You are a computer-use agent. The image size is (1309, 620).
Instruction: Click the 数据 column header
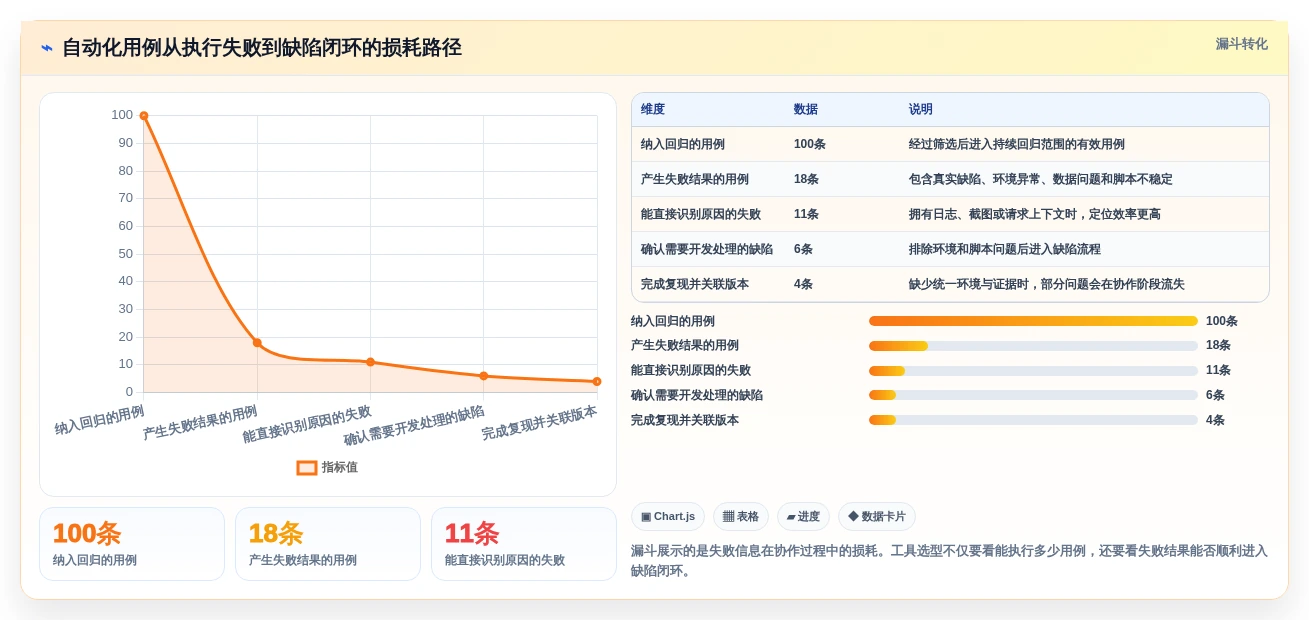[806, 109]
